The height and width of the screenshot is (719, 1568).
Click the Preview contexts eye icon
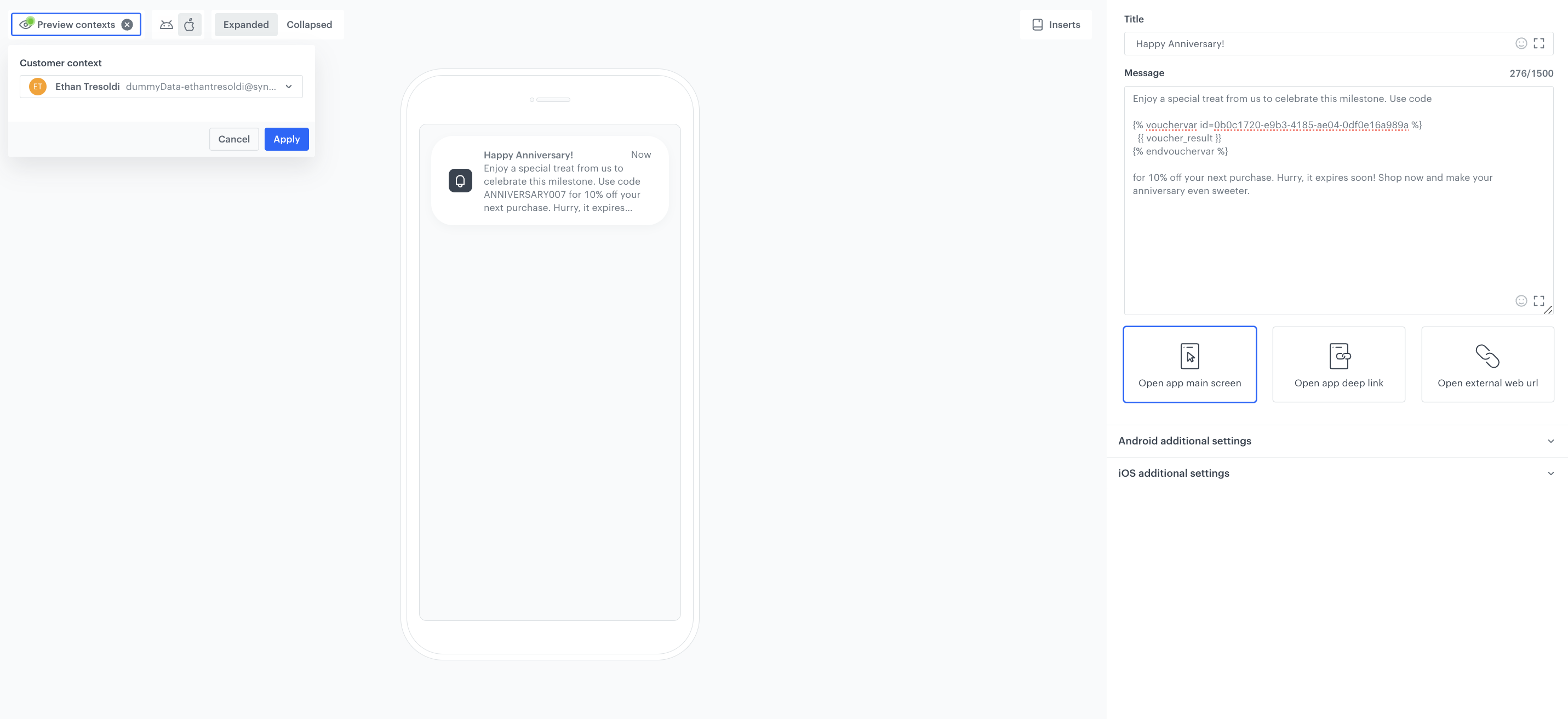[26, 24]
